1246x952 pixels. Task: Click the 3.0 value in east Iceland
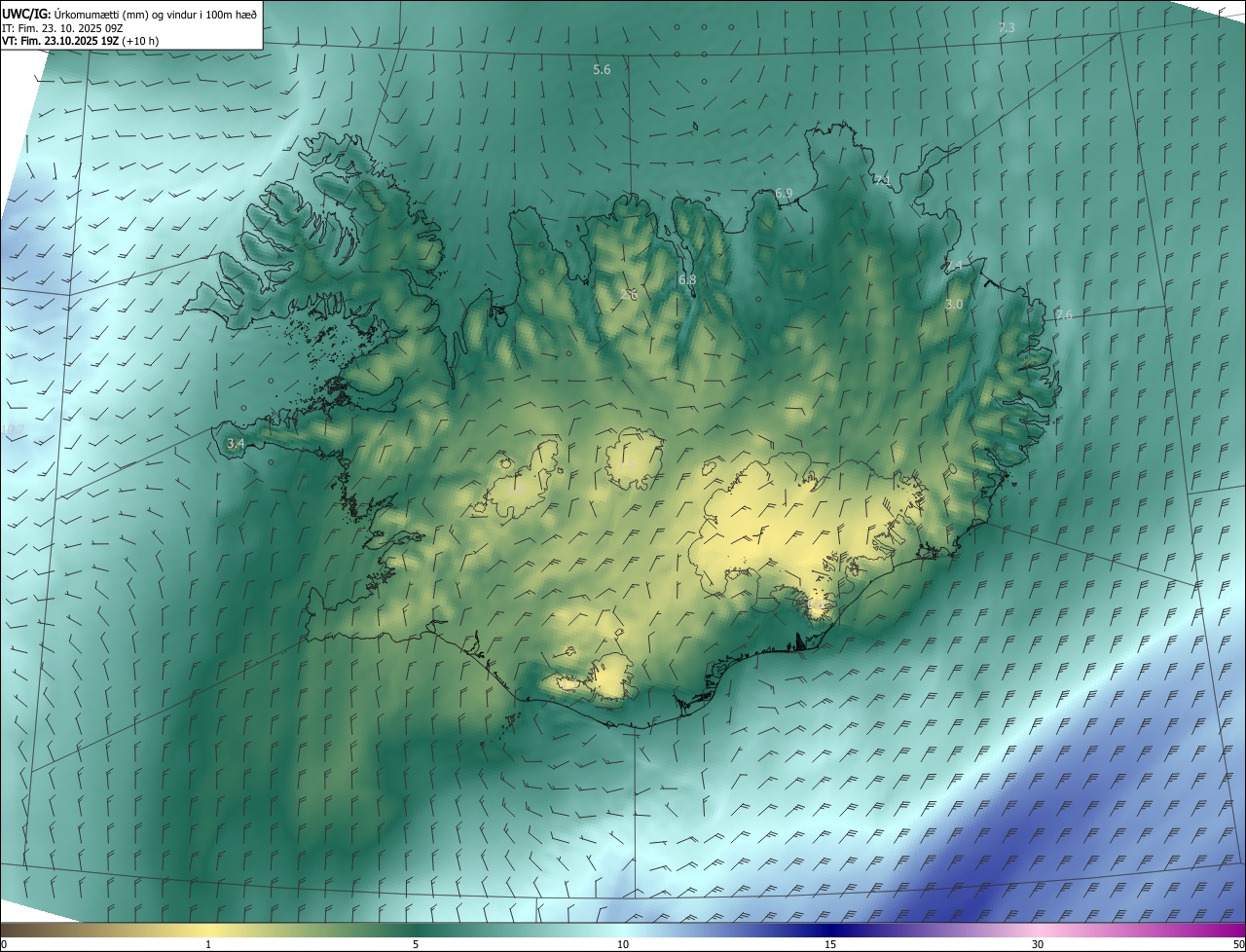(x=954, y=305)
